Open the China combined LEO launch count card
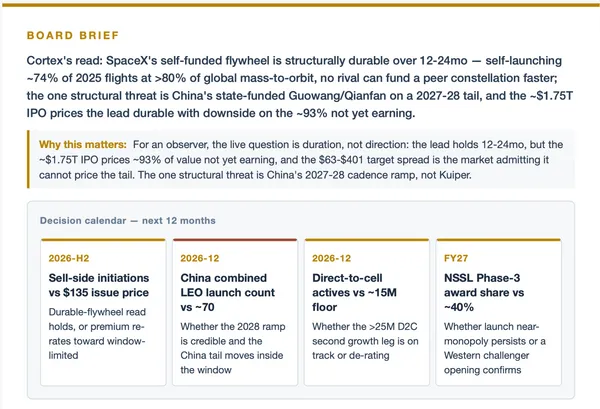 235,312
